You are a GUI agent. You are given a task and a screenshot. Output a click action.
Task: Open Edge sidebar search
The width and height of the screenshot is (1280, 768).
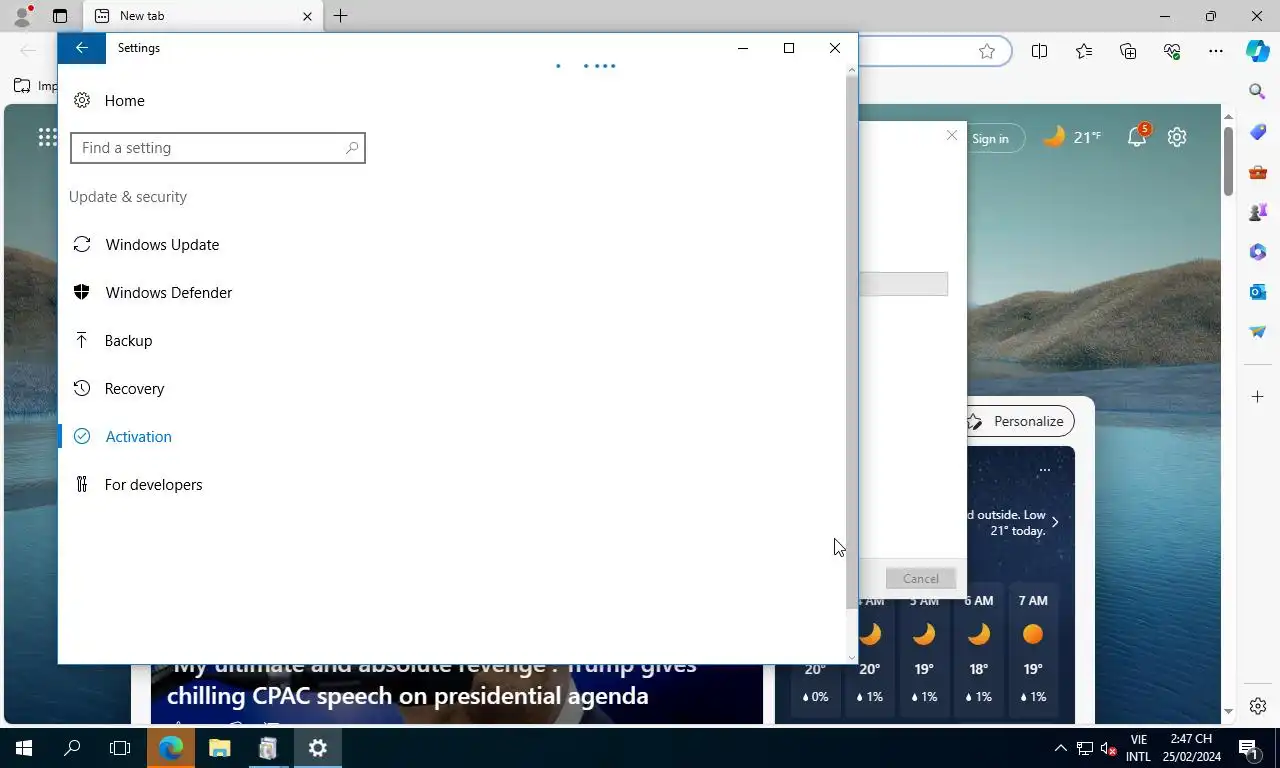pyautogui.click(x=1258, y=92)
